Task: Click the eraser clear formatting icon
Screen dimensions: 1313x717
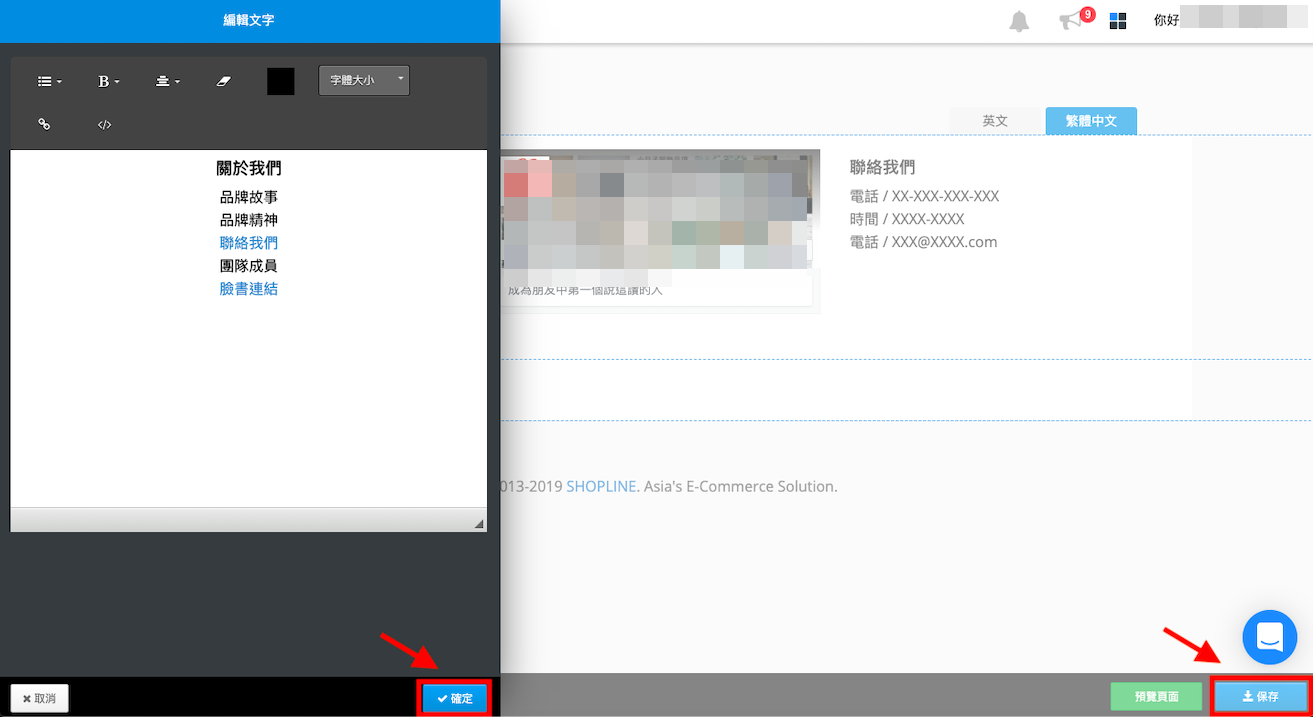Action: (224, 82)
